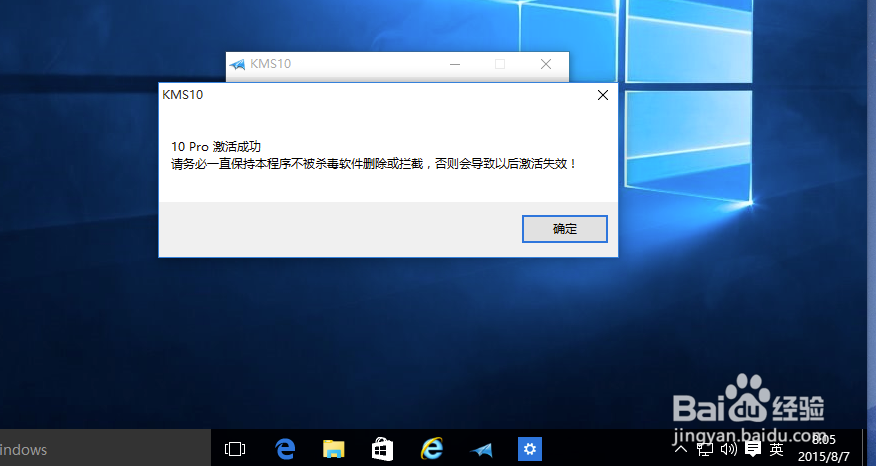
Task: Click the taskbar search box
Action: tap(105, 449)
